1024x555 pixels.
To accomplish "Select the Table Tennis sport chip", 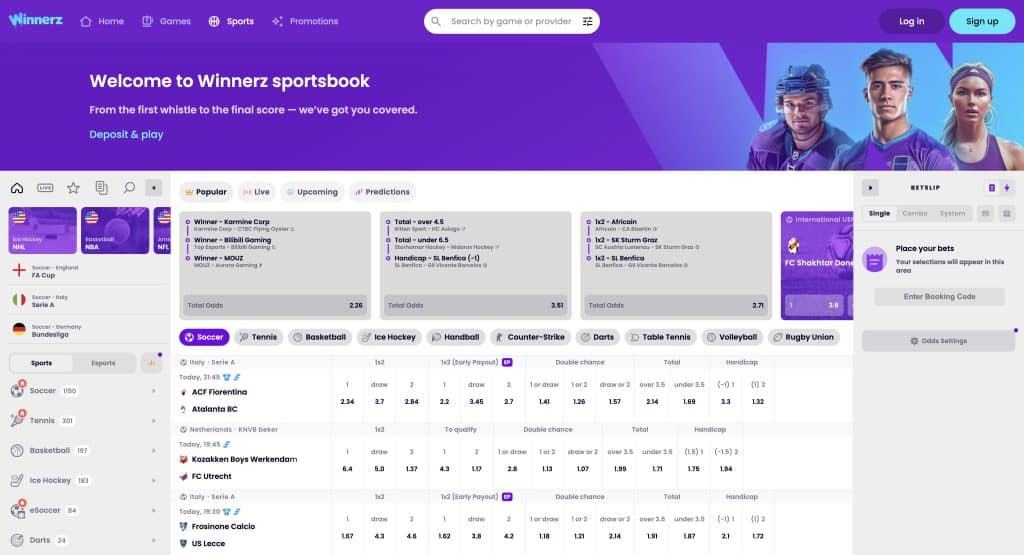I will (660, 337).
